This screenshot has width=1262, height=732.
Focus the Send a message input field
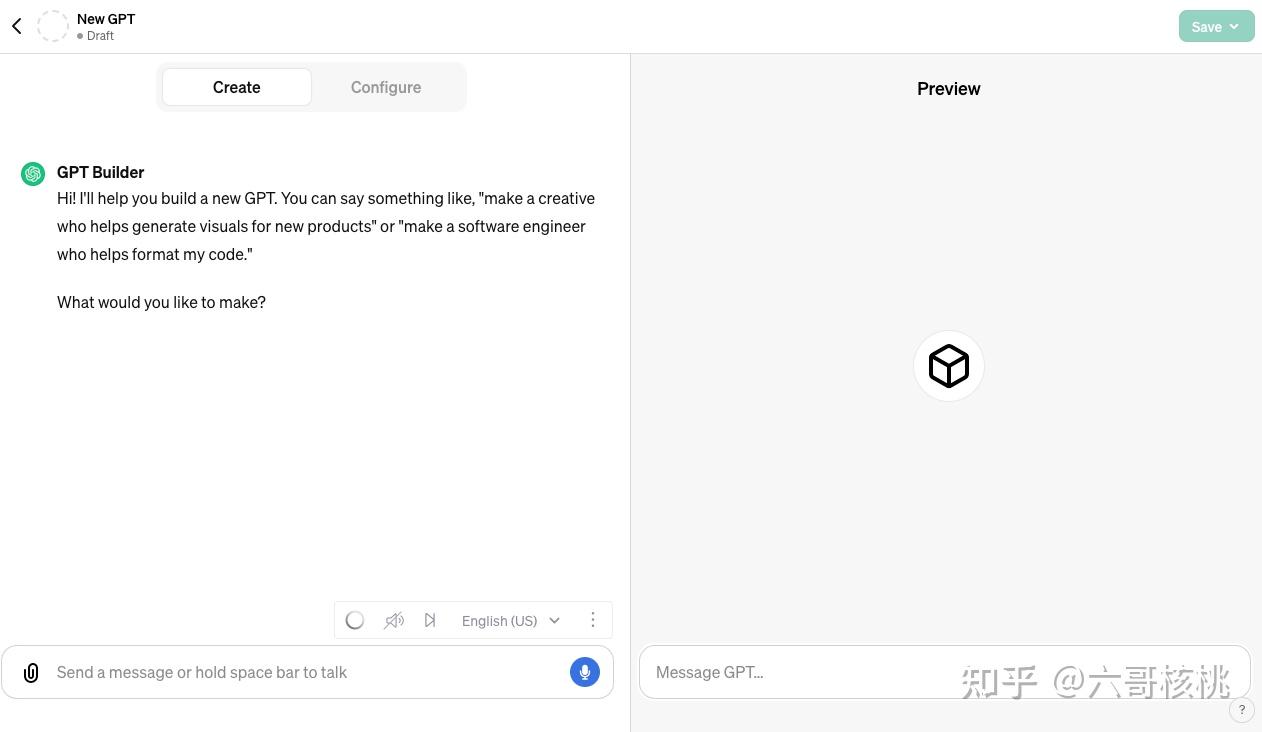[308, 672]
